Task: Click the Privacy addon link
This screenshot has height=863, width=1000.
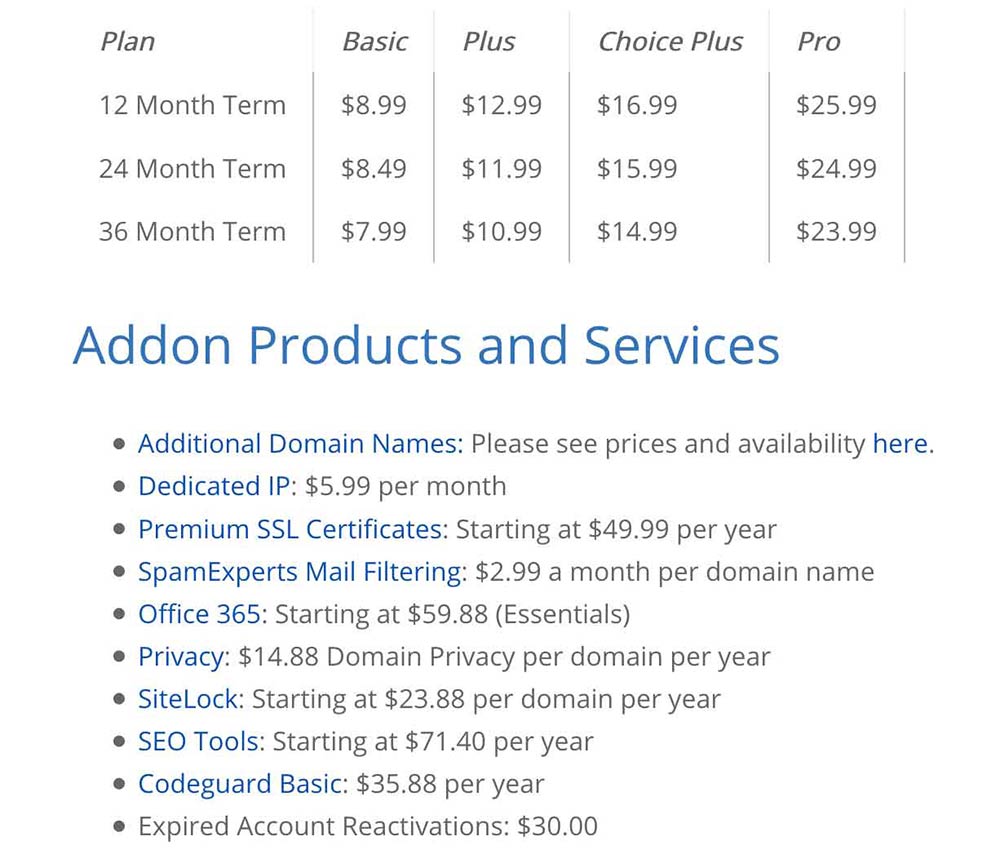Action: [x=181, y=656]
